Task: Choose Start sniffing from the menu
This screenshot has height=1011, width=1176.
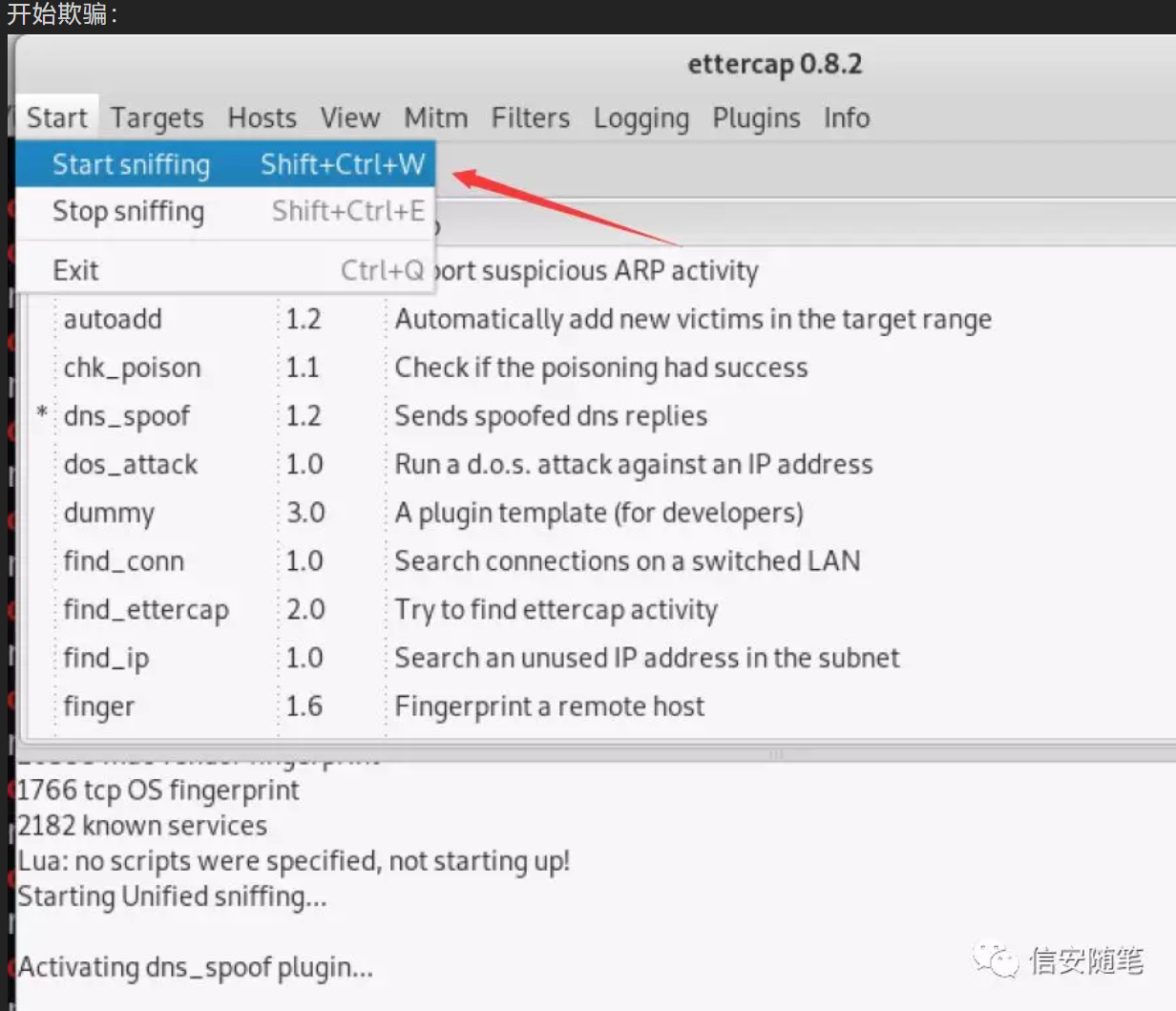Action: click(x=226, y=164)
